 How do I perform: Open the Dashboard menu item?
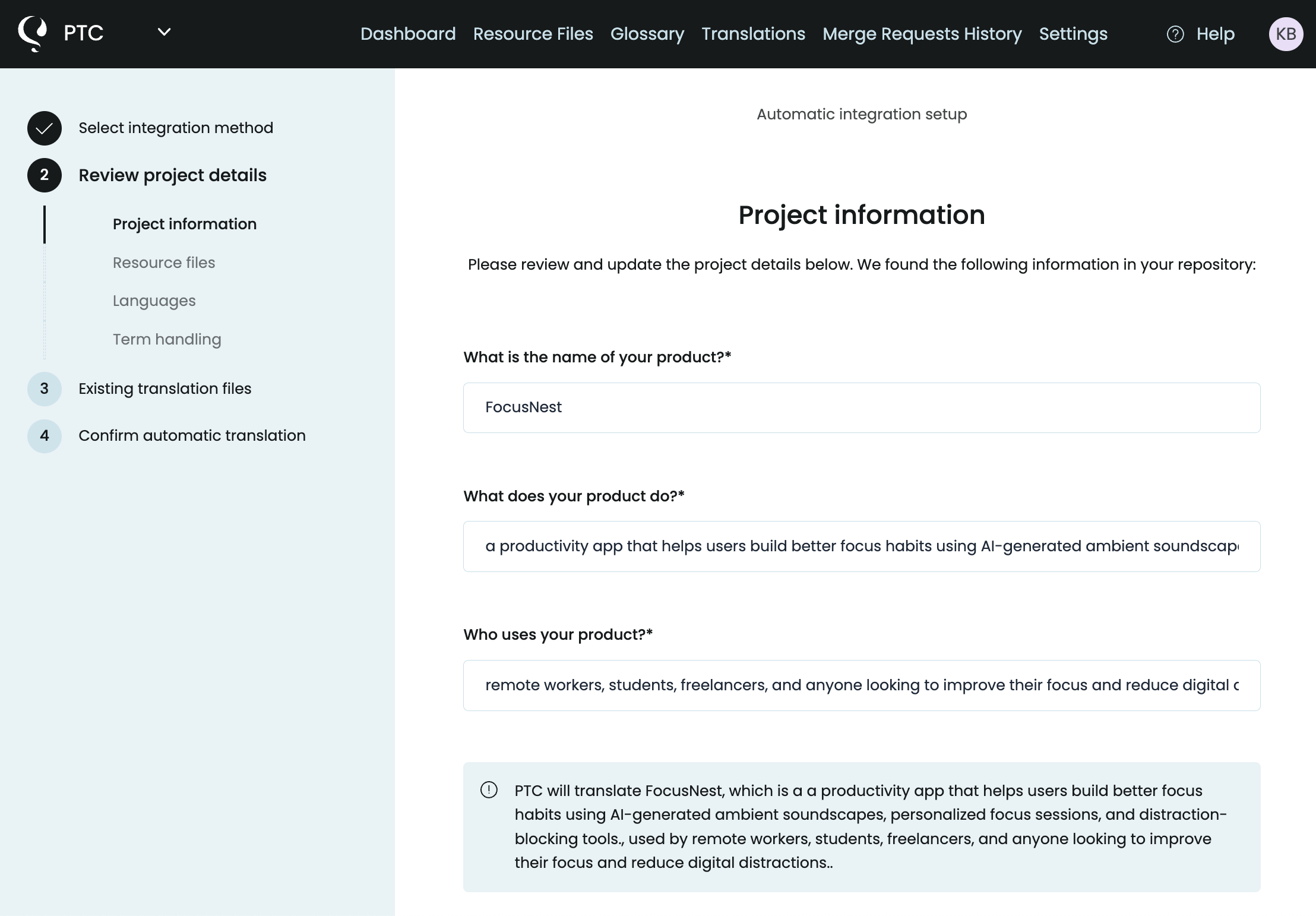click(x=408, y=34)
